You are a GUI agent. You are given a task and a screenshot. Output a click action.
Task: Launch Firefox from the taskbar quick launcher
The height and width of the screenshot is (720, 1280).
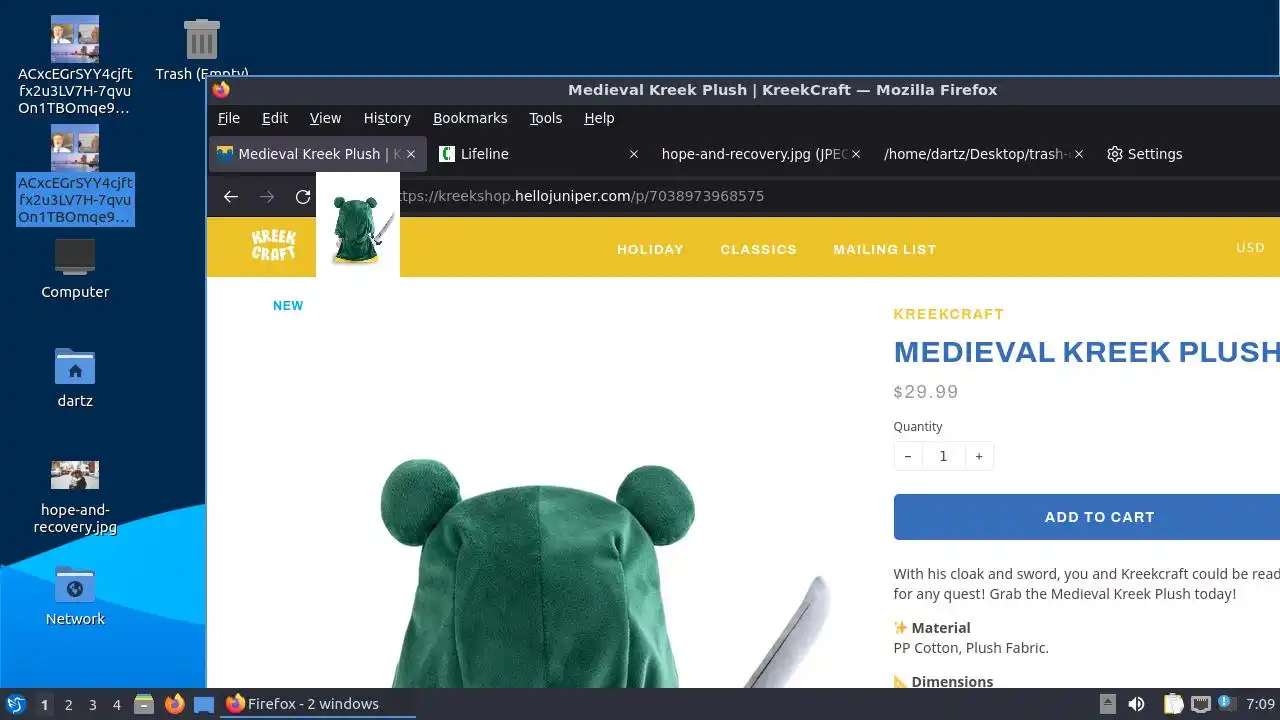174,704
